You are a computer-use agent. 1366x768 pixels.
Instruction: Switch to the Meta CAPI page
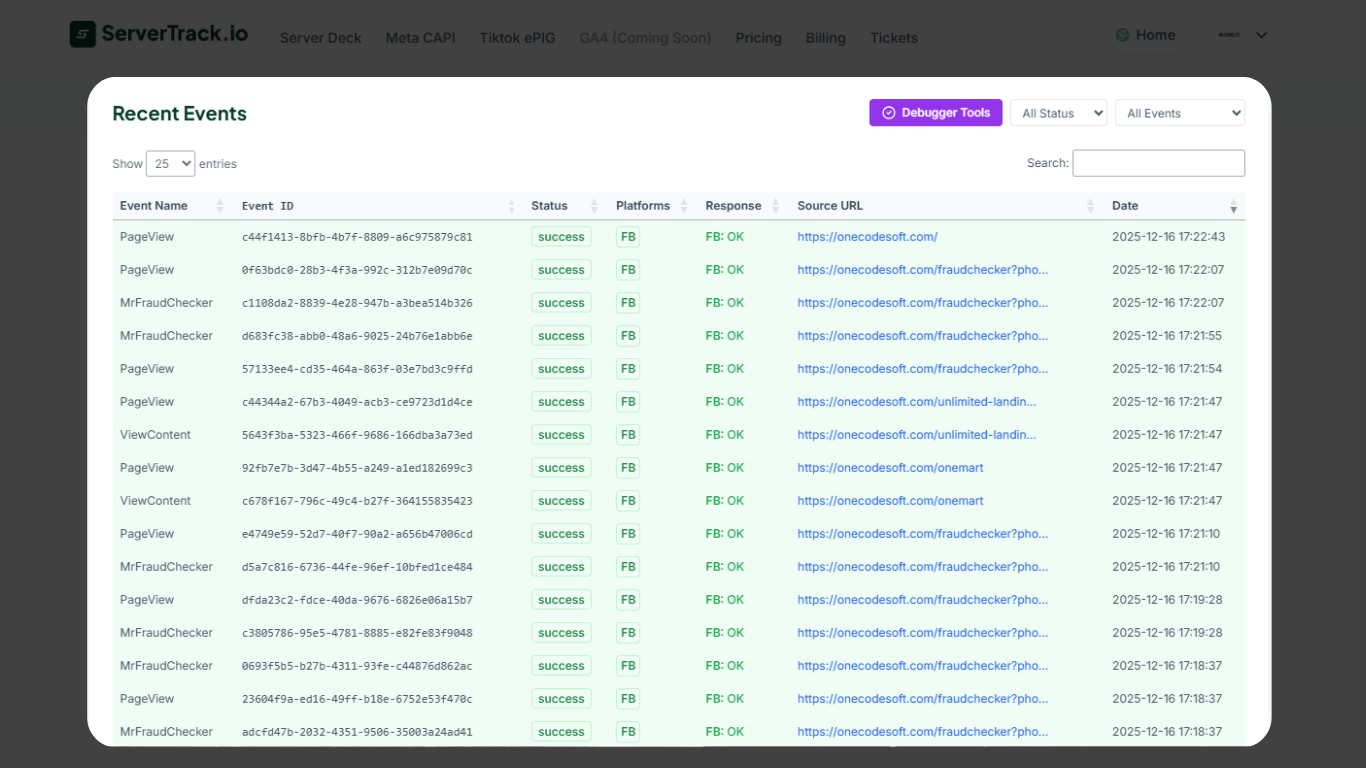coord(420,38)
